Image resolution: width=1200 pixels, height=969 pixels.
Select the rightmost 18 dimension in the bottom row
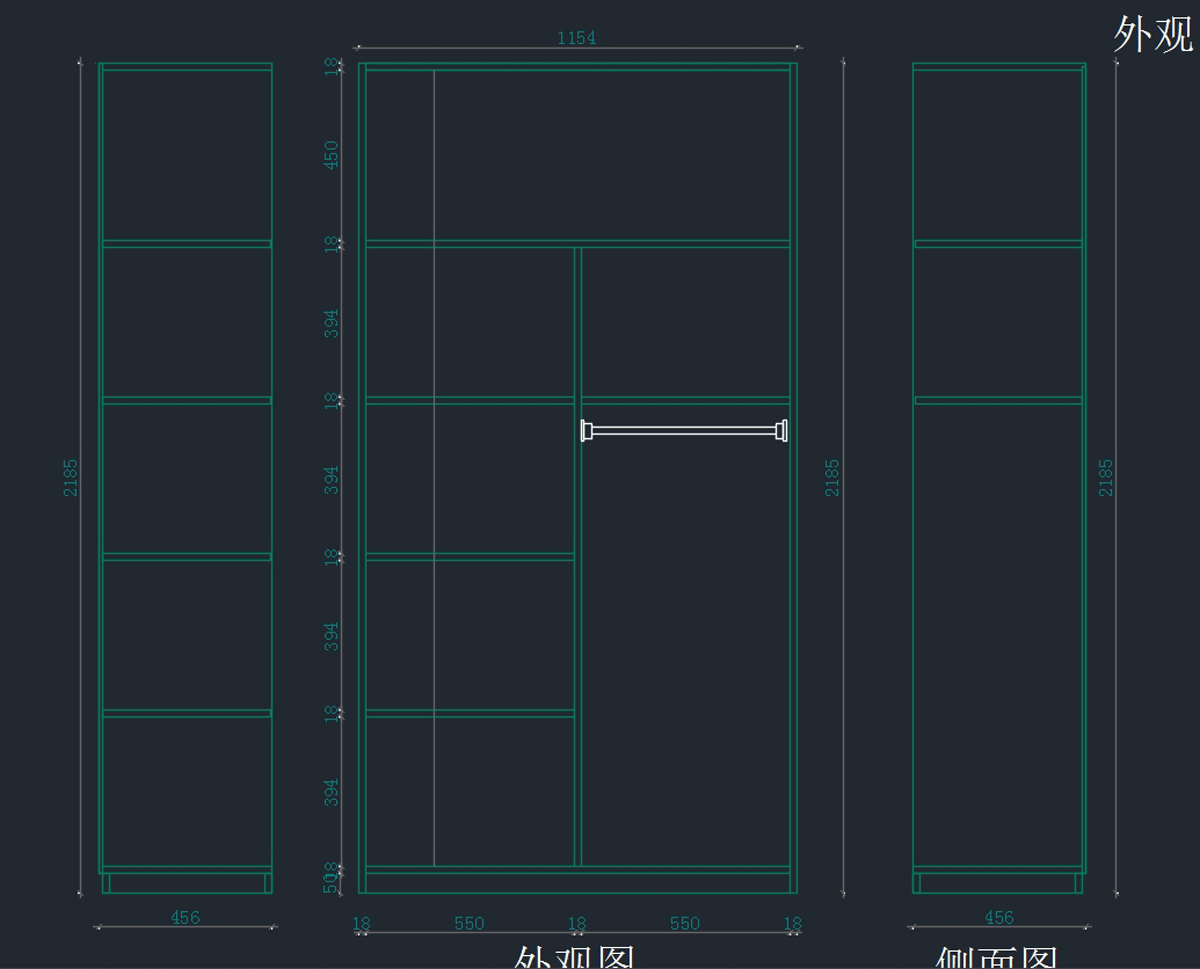point(792,923)
